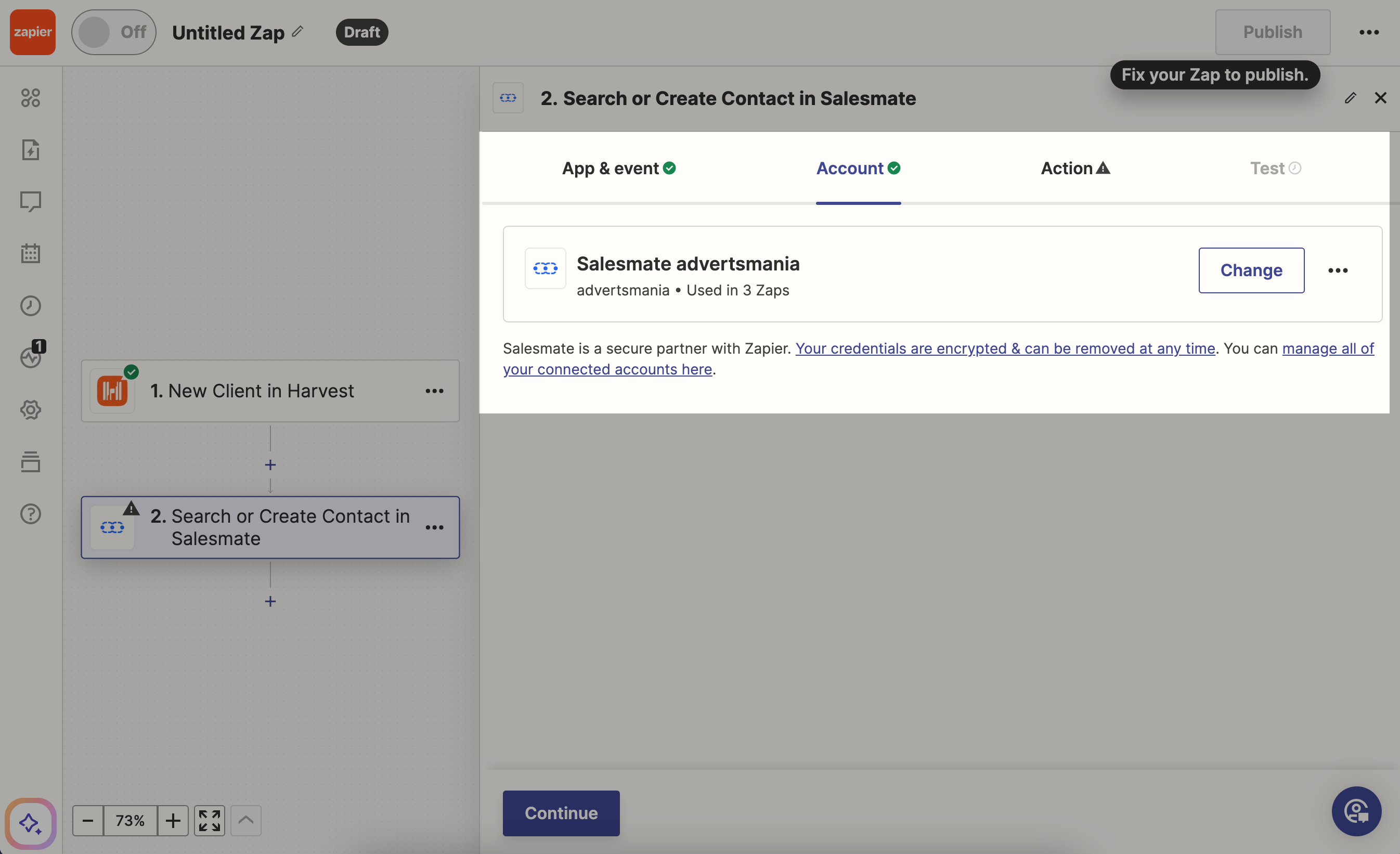Open the calendar sidebar icon
The width and height of the screenshot is (1400, 854).
pyautogui.click(x=31, y=253)
